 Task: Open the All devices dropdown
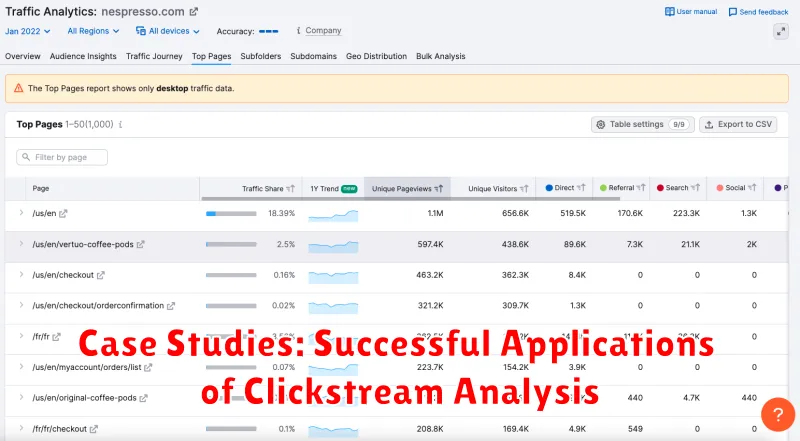[x=167, y=31]
